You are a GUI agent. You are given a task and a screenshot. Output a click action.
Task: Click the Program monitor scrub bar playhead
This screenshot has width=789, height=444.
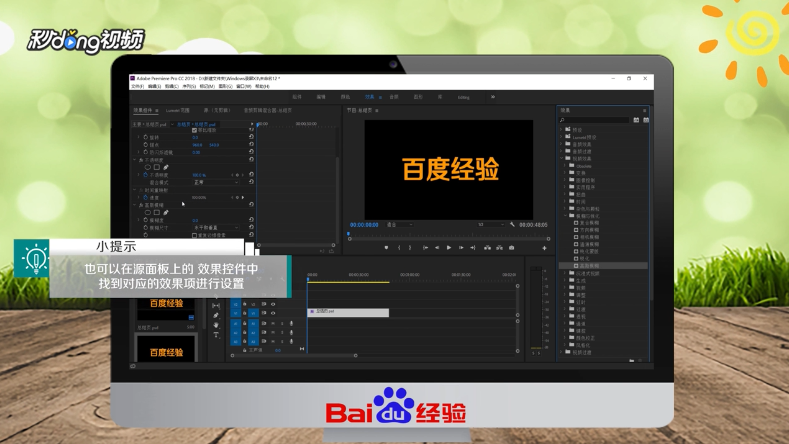(x=348, y=234)
